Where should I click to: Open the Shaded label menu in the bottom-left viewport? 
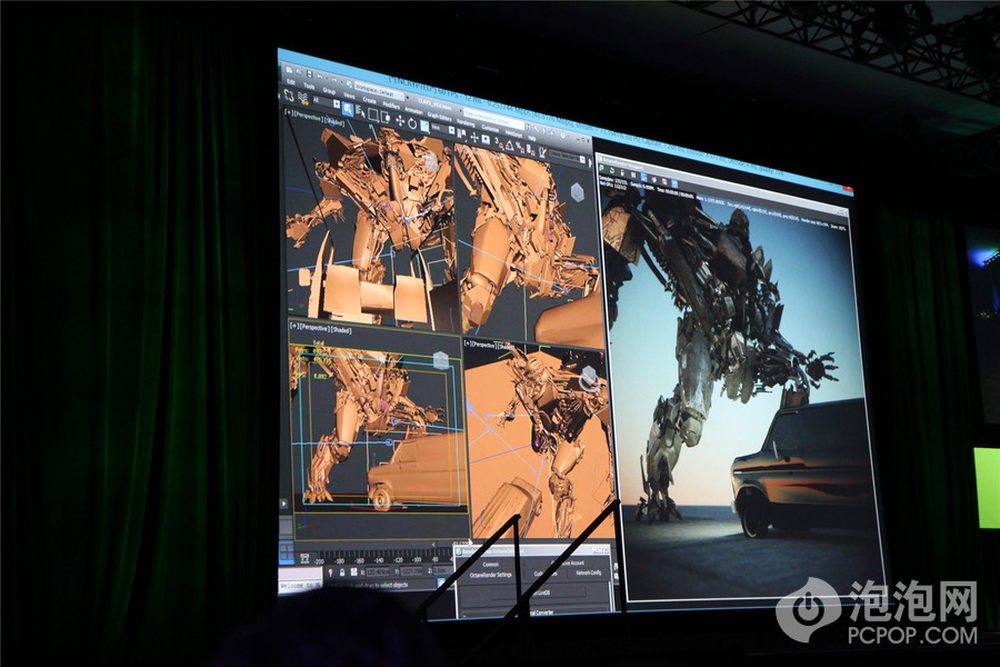[x=341, y=331]
